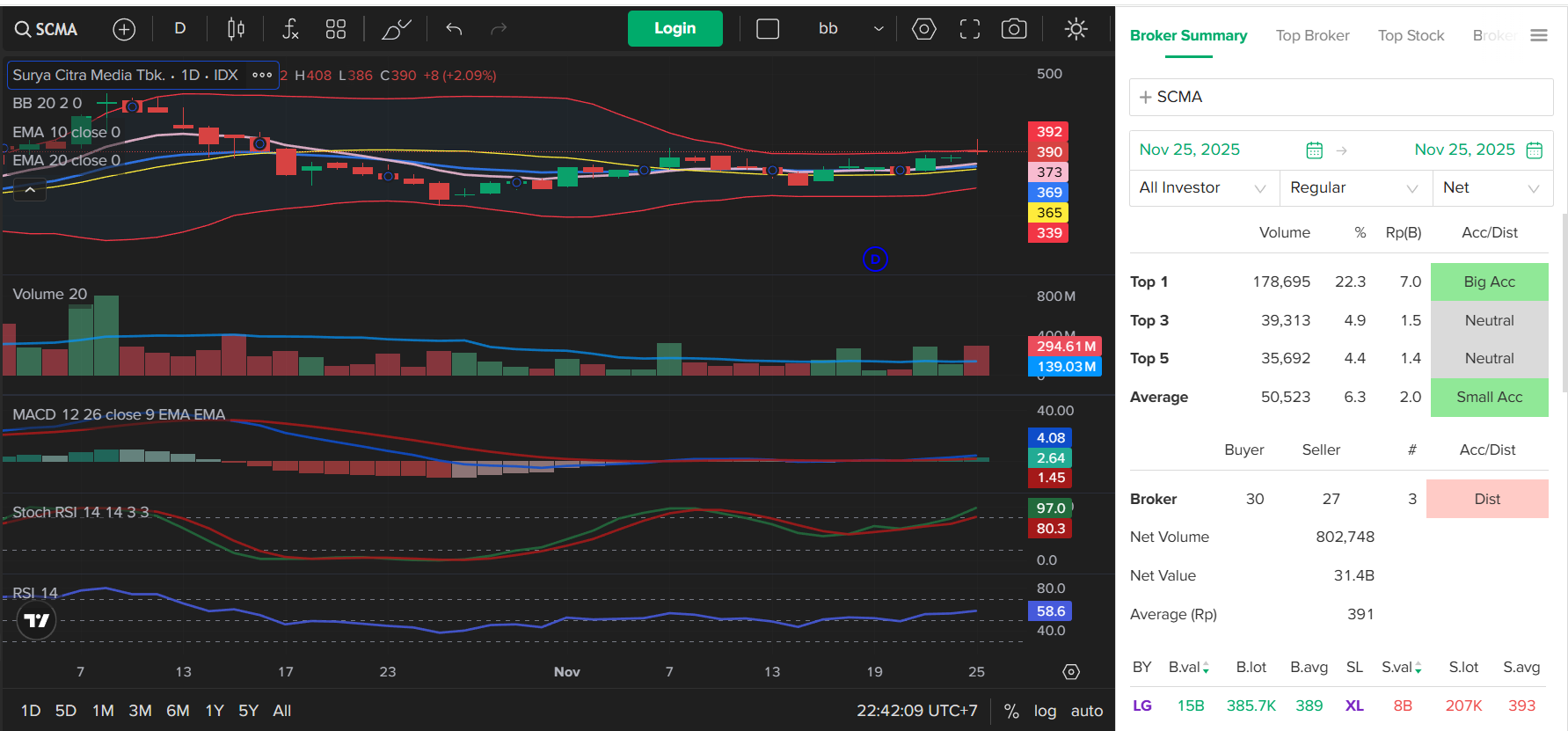Open the candlestick chart style icon

[236, 29]
